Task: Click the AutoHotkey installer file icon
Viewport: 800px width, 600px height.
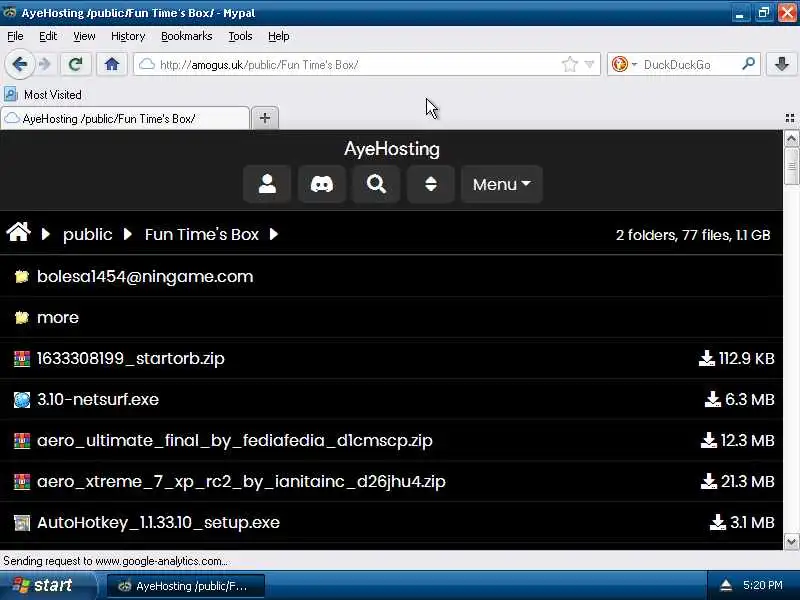Action: coord(21,523)
